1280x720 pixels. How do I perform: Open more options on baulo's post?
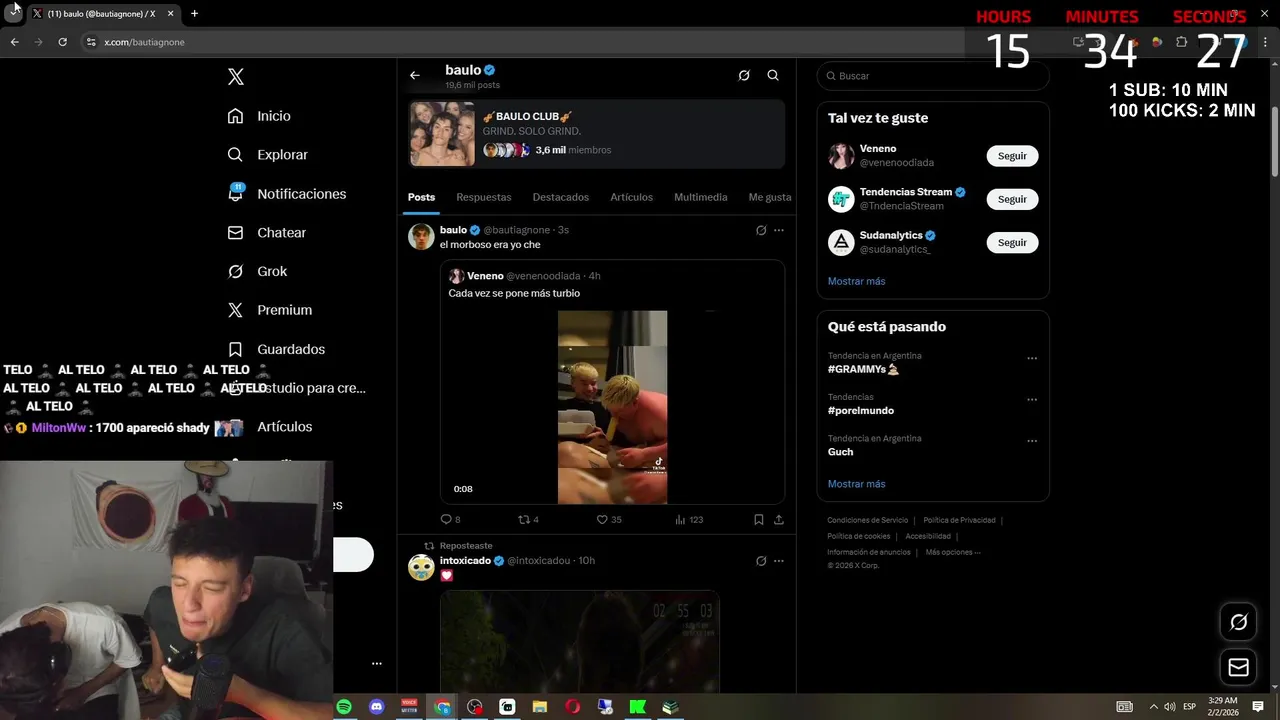(x=779, y=230)
